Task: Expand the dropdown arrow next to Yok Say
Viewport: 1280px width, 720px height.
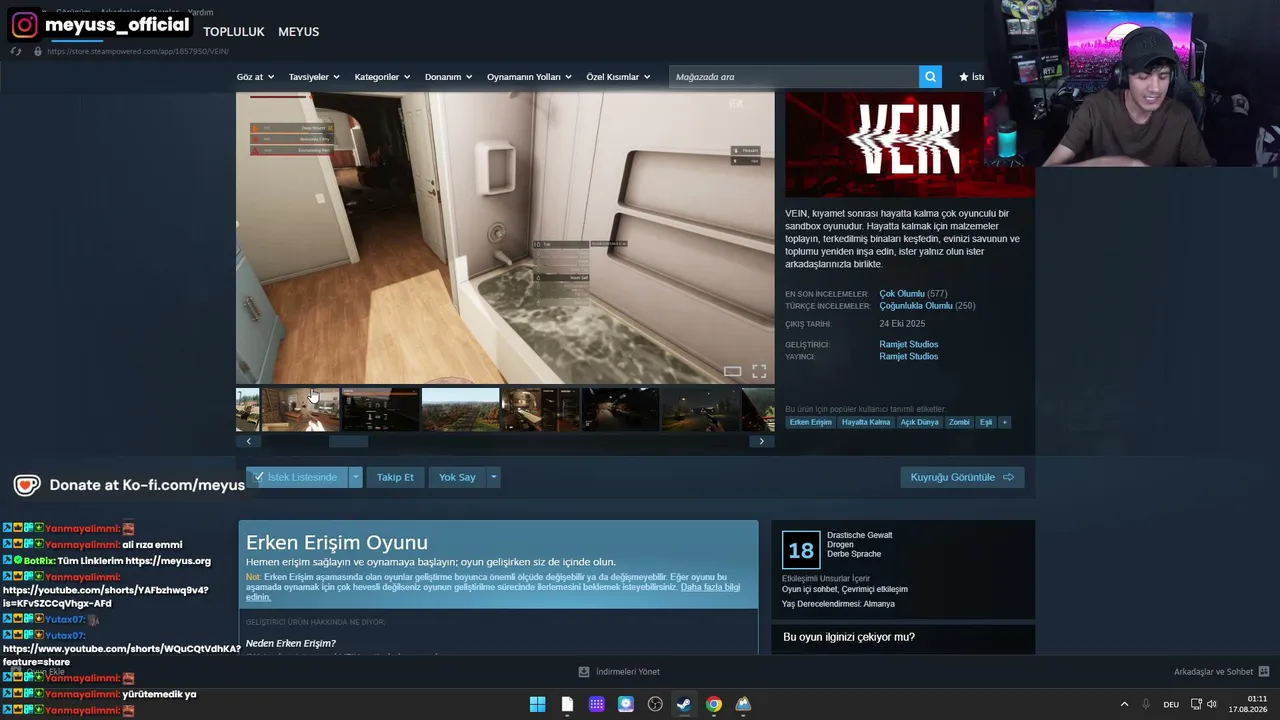Action: 493,477
